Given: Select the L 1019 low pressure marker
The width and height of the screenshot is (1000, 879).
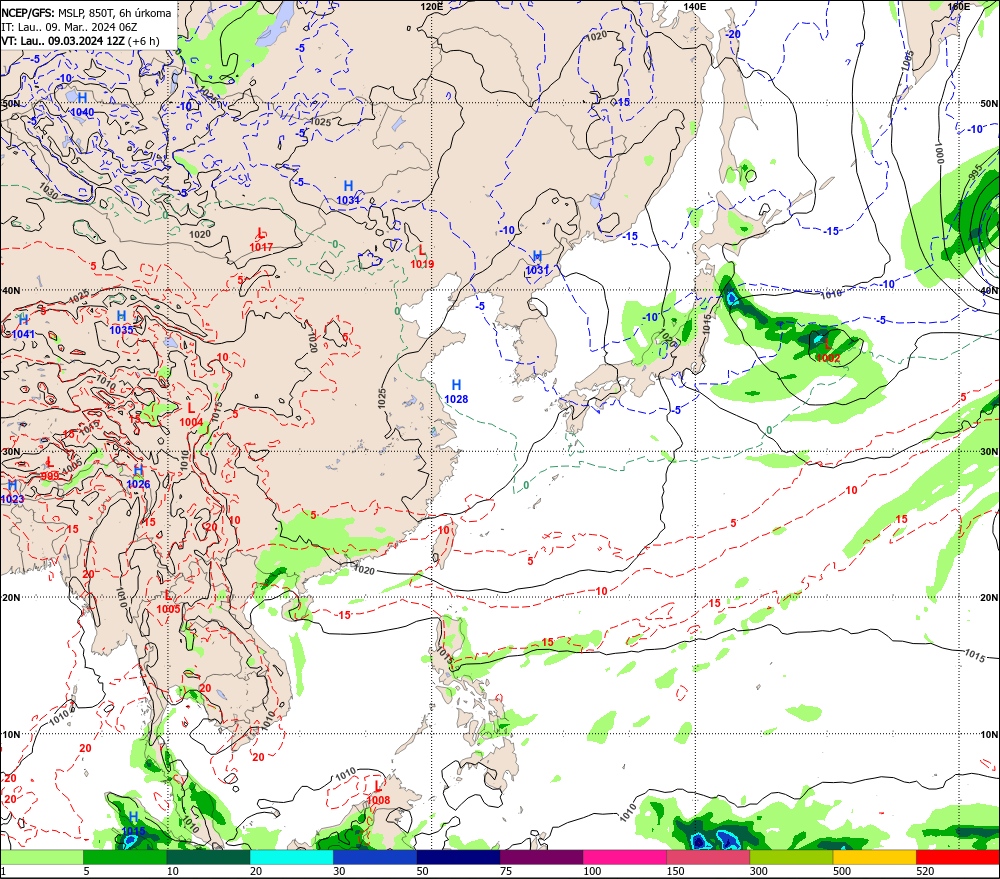Looking at the screenshot, I should (422, 256).
